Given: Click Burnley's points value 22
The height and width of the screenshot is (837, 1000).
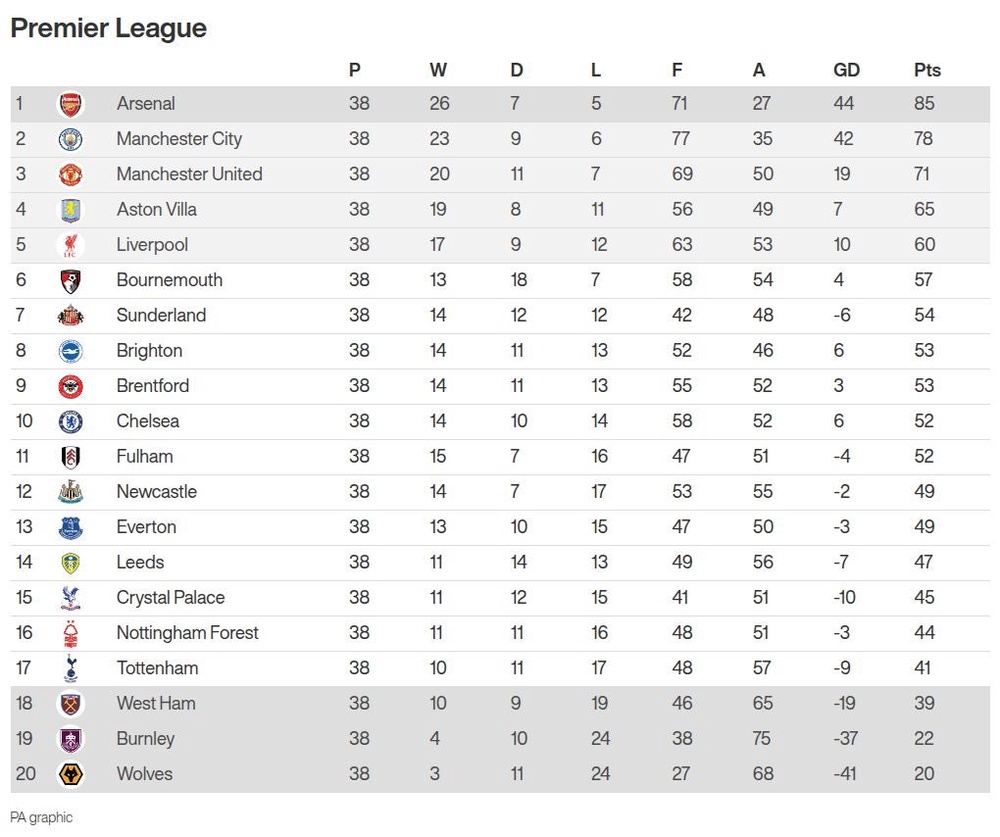Looking at the screenshot, I should [923, 738].
